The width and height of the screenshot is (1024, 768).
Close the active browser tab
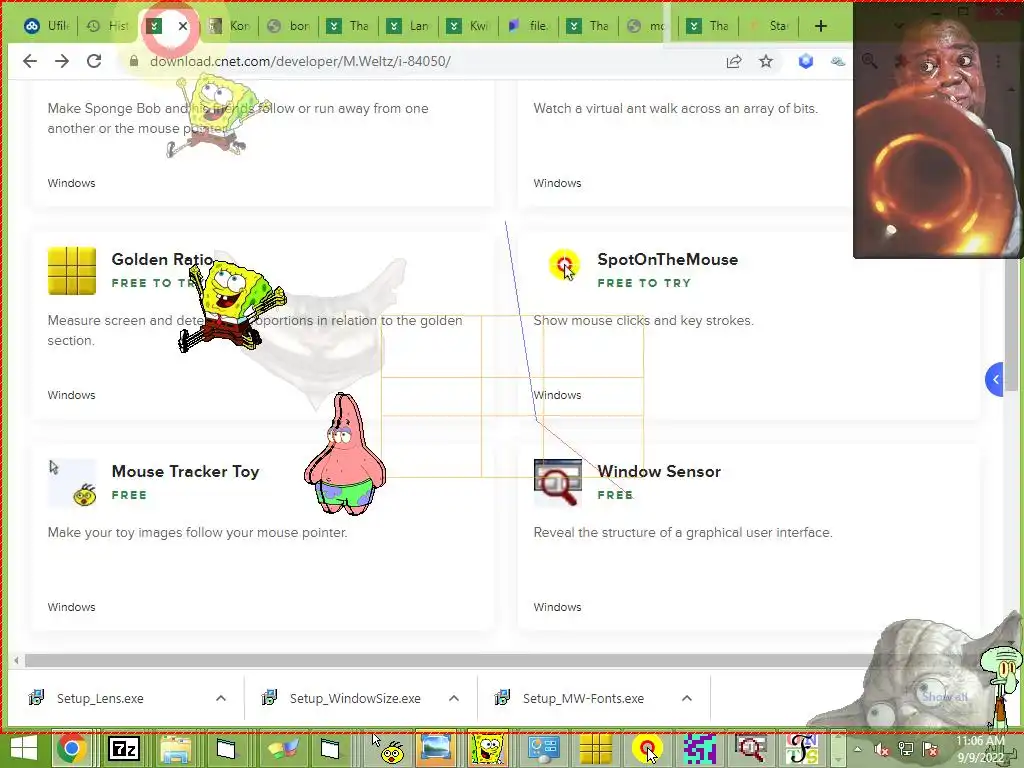click(x=183, y=26)
